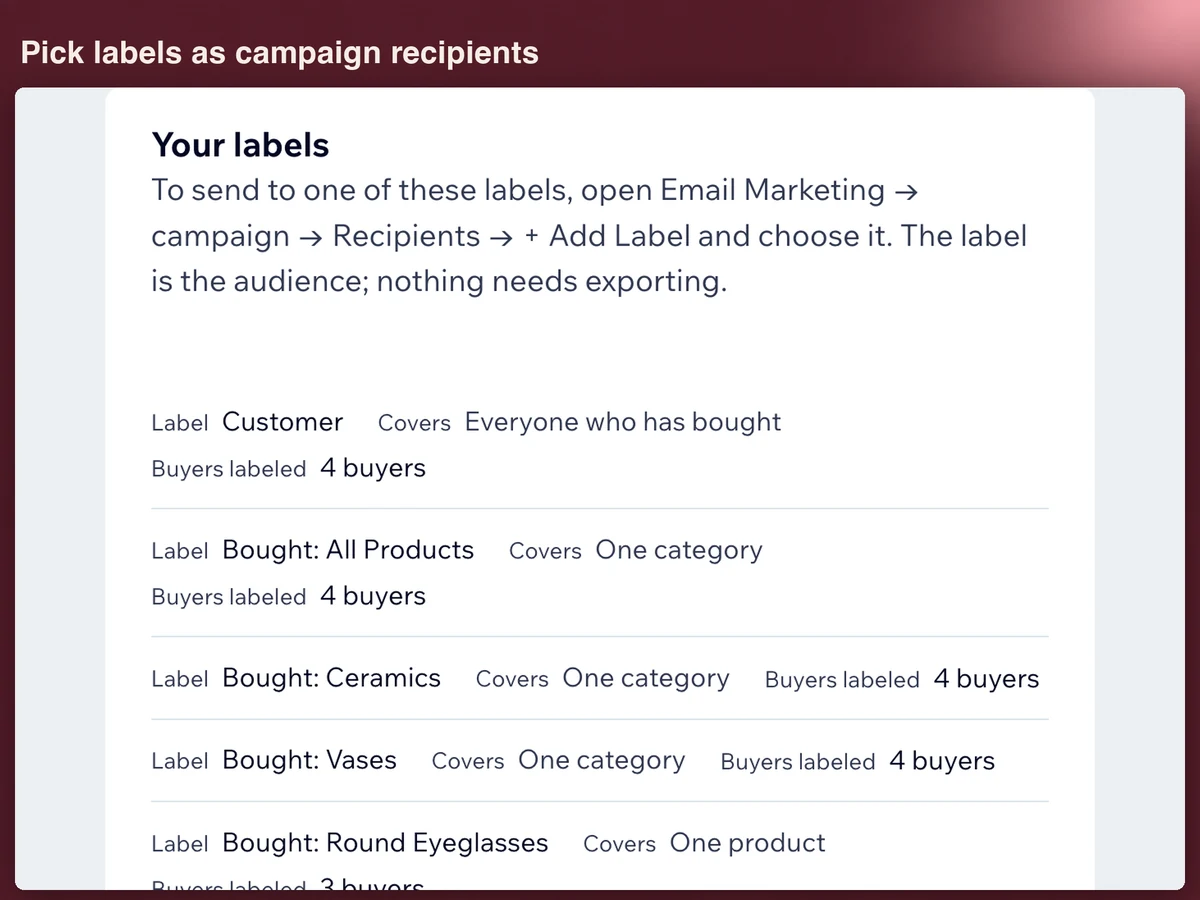Click '4 buyers' count for Ceramics

click(x=986, y=679)
